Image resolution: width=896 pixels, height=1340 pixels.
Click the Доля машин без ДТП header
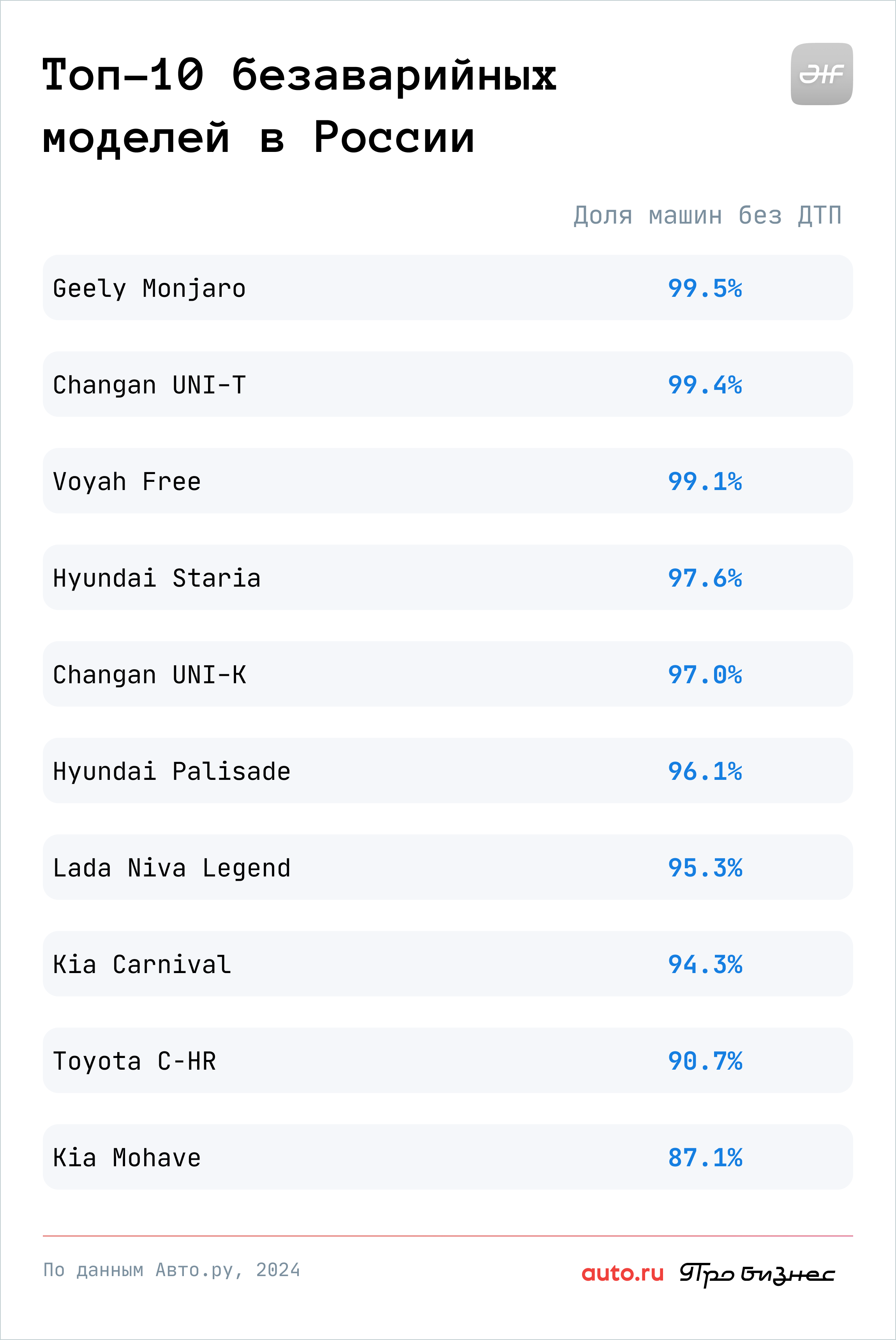pyautogui.click(x=707, y=215)
